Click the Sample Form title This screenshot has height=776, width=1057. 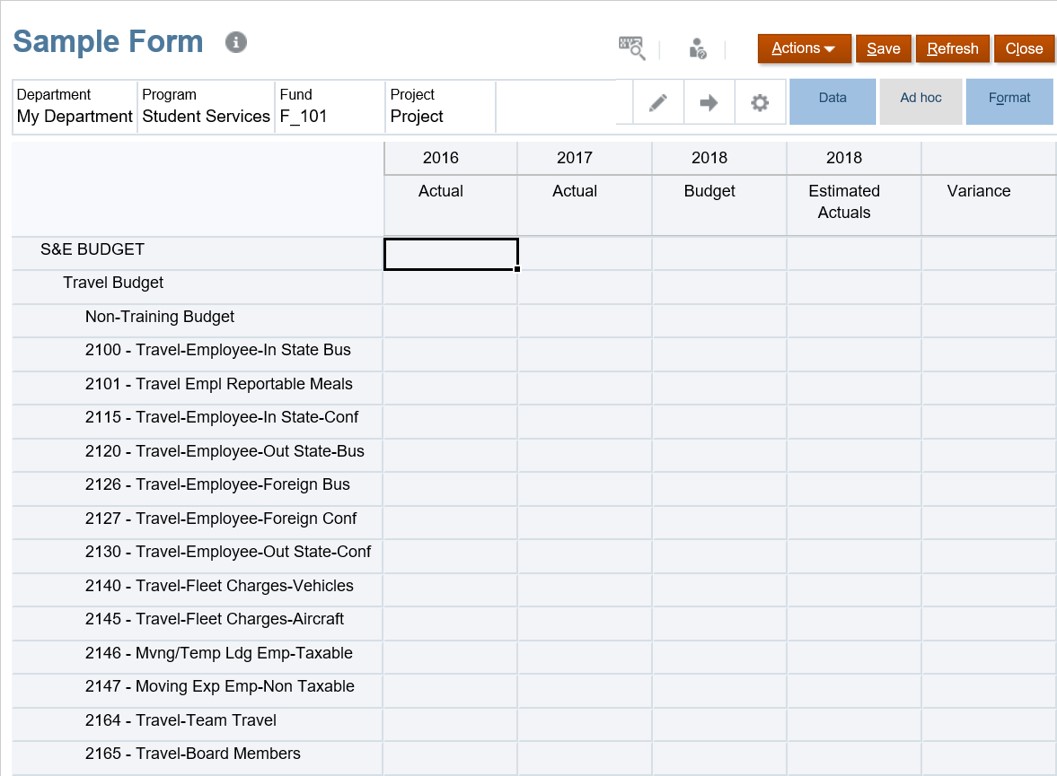(108, 42)
